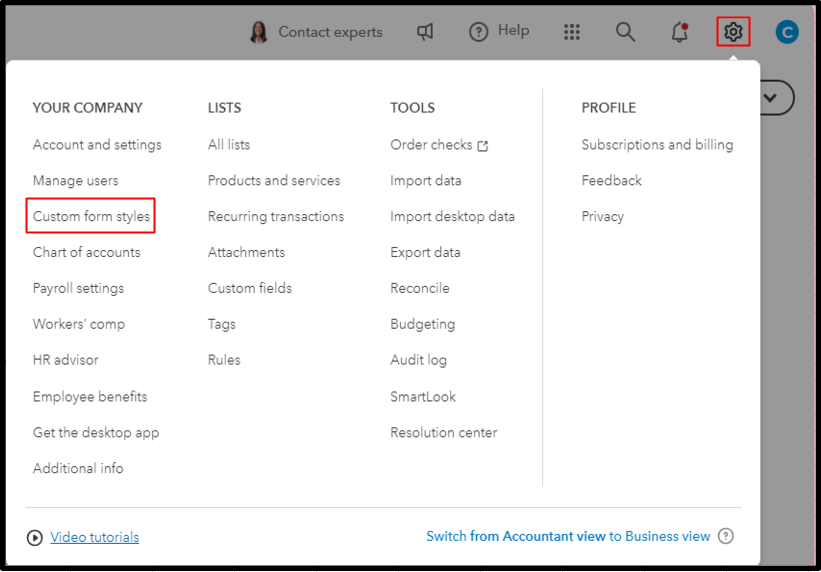Open Account and settings
The width and height of the screenshot is (821, 572).
click(97, 145)
